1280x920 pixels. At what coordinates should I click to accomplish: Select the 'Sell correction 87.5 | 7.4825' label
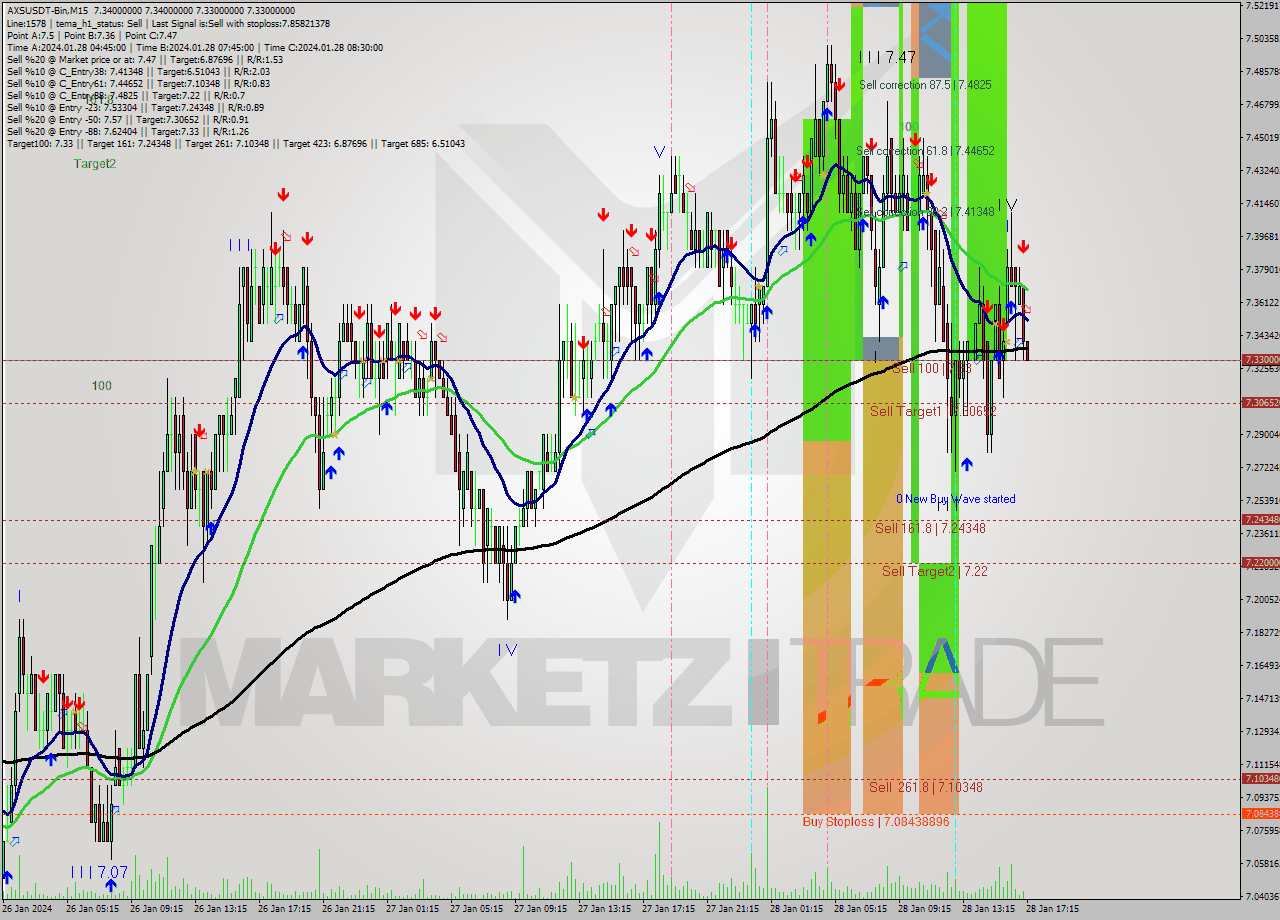click(x=925, y=85)
